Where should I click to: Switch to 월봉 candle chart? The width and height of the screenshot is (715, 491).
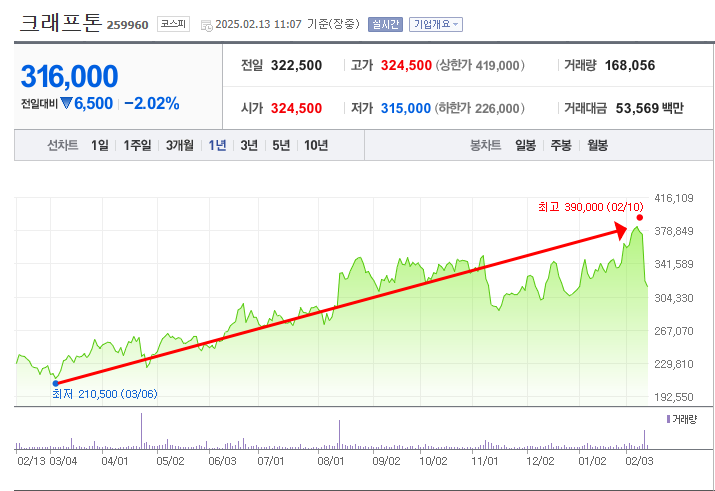[x=597, y=145]
